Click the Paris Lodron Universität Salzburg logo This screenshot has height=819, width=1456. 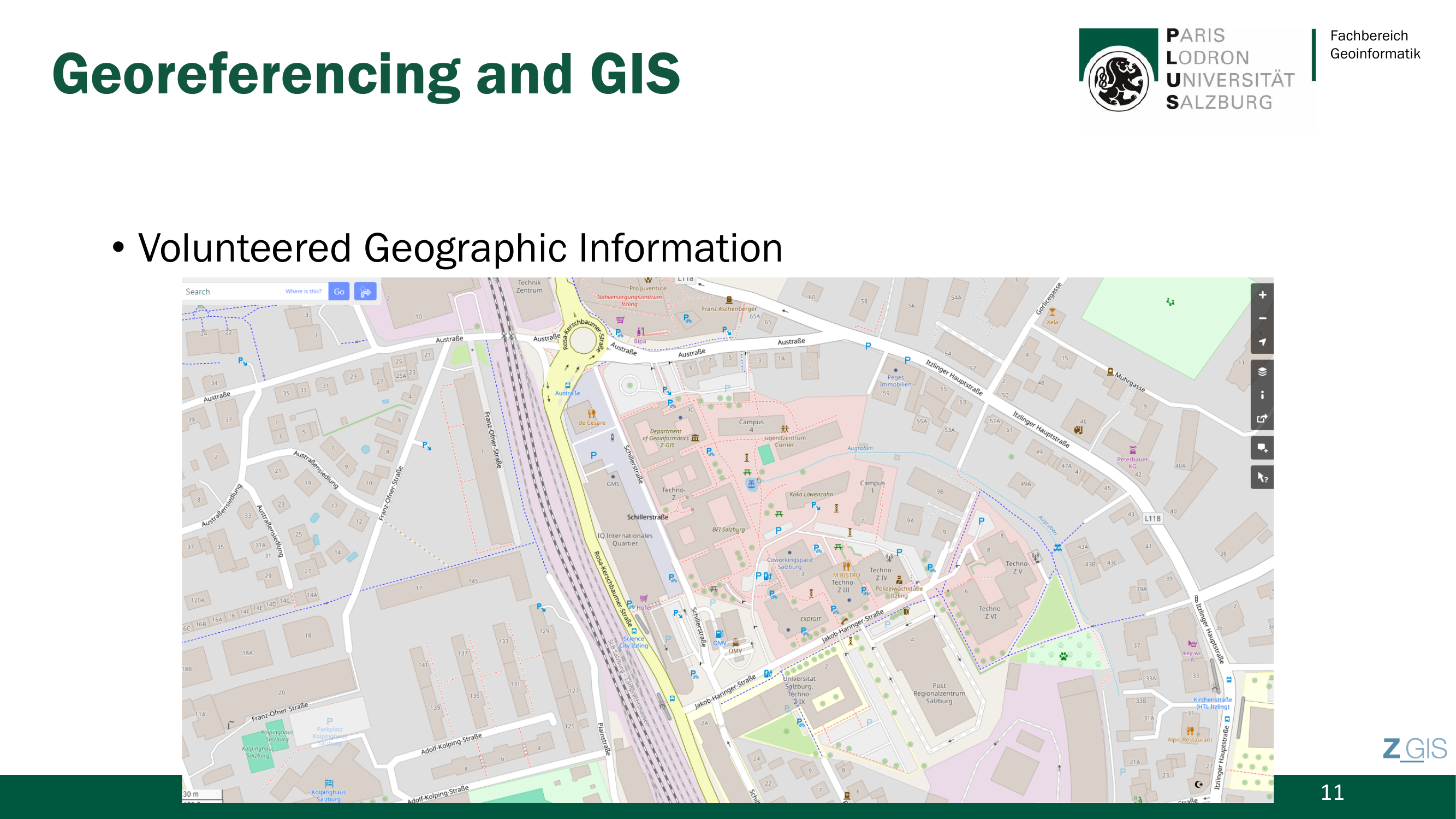tap(1187, 69)
